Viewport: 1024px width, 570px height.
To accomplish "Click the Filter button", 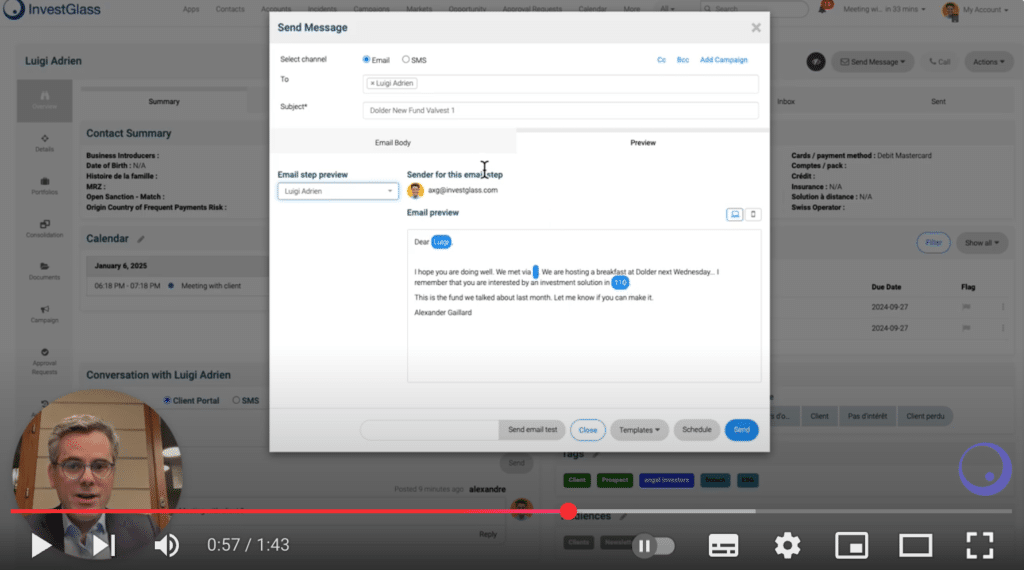I will [933, 243].
